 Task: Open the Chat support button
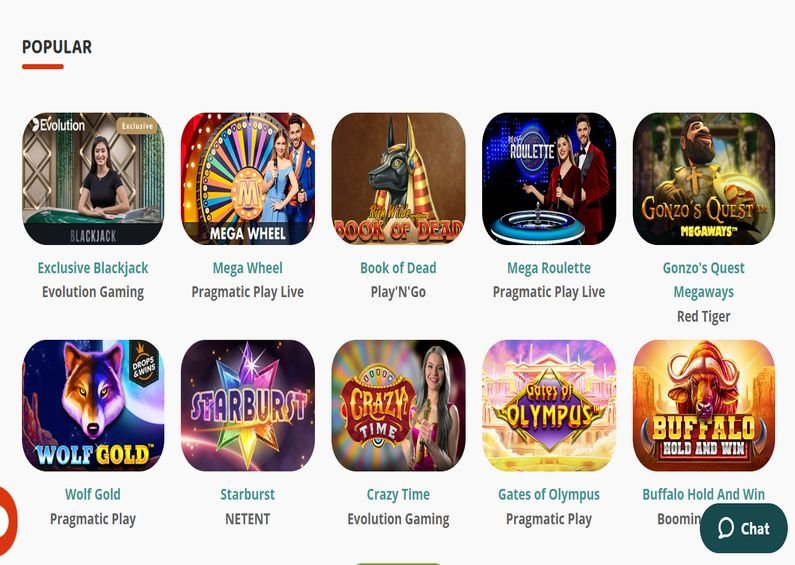[743, 528]
